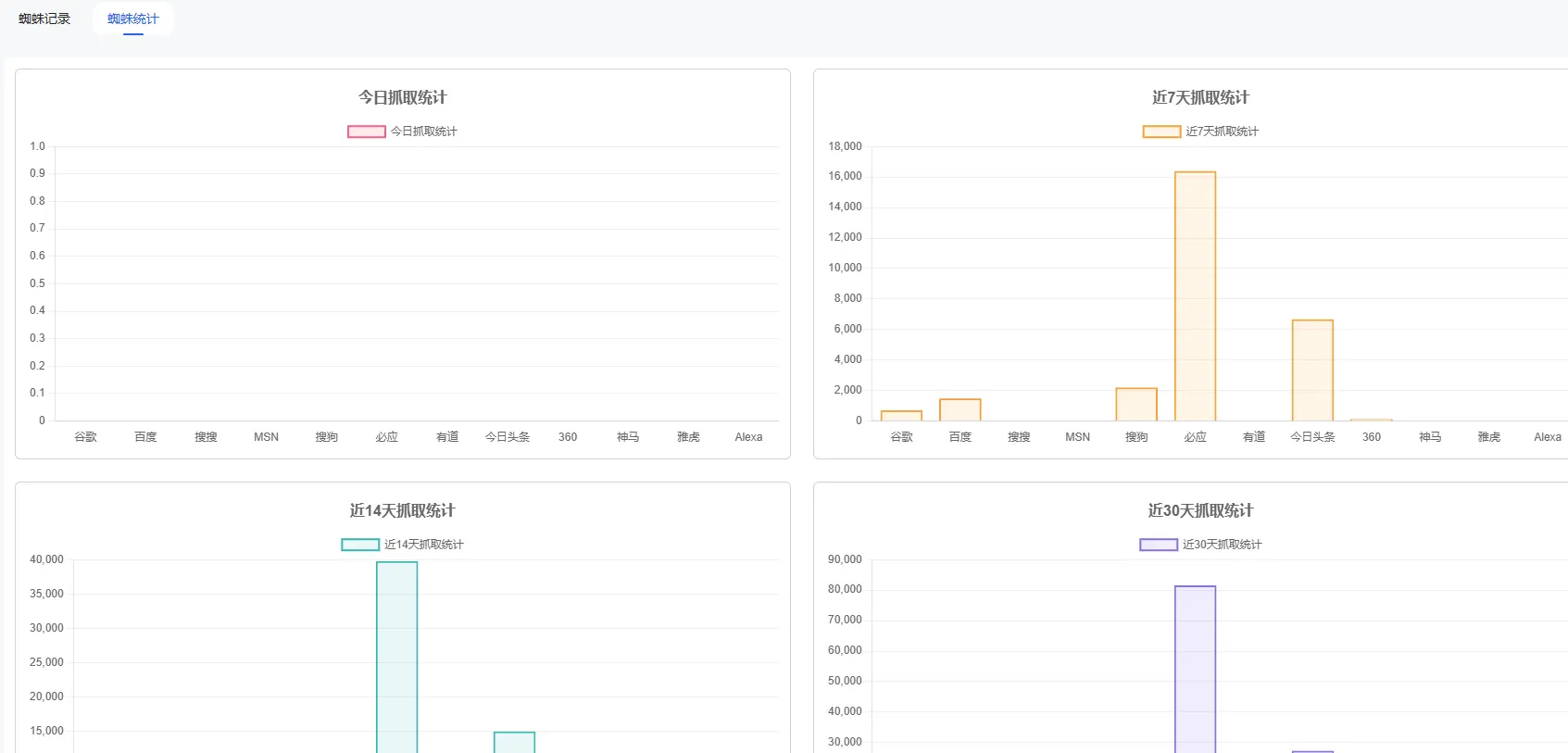Switch to the 蜘蛛记录 tab

click(44, 19)
